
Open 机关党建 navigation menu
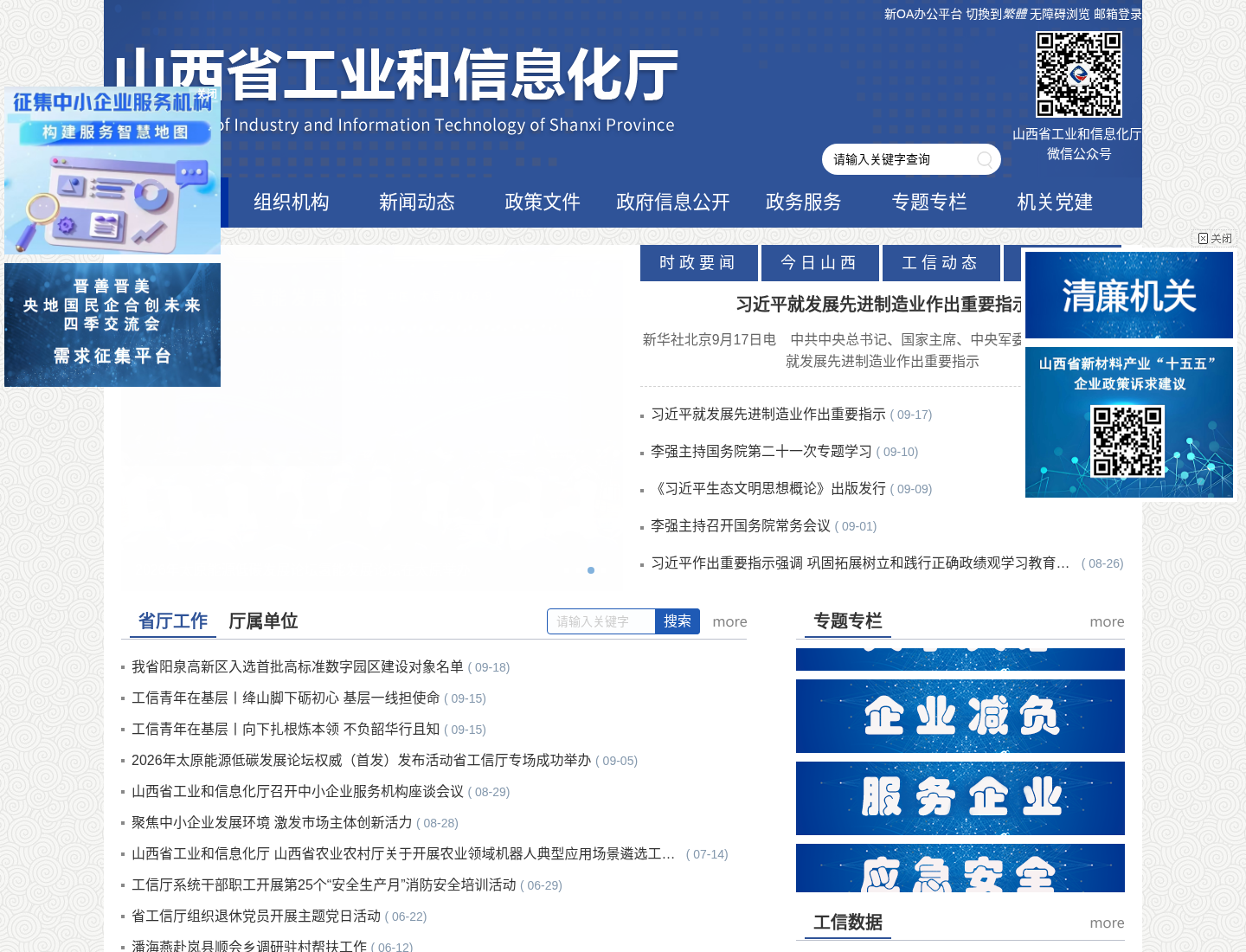[x=1056, y=203]
